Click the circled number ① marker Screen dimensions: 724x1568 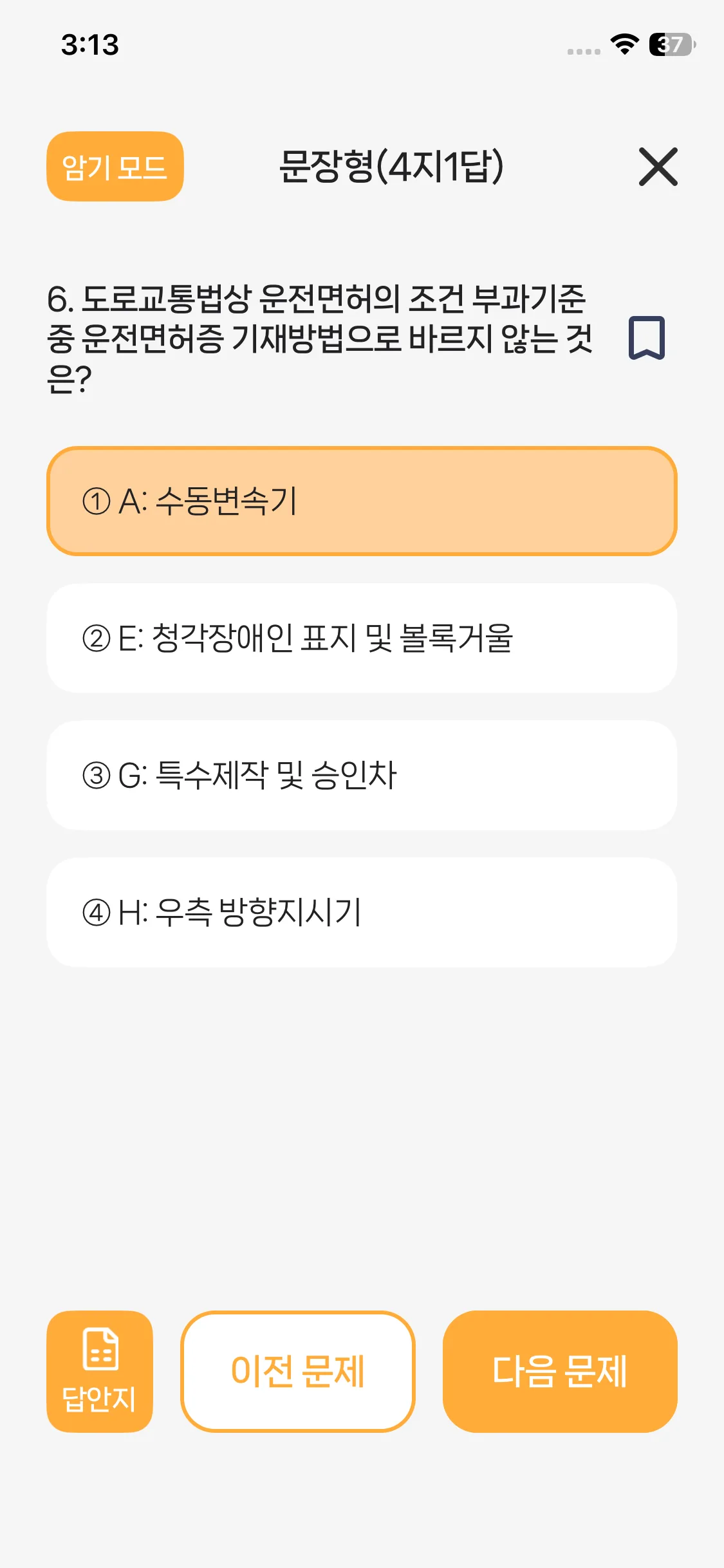coord(97,501)
